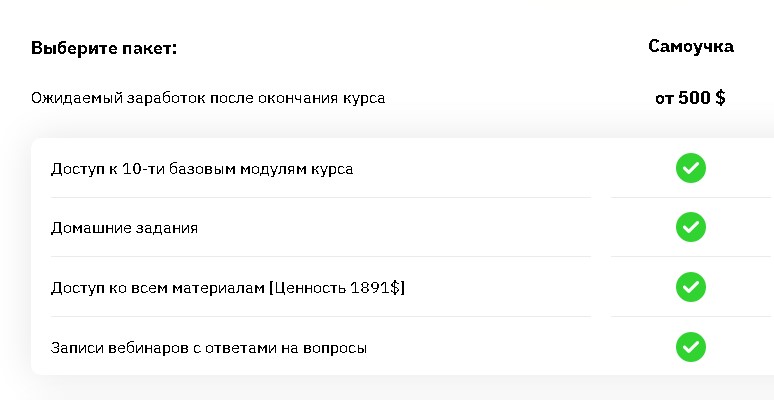Click the green checkmark beside Домашние задания

(x=690, y=228)
